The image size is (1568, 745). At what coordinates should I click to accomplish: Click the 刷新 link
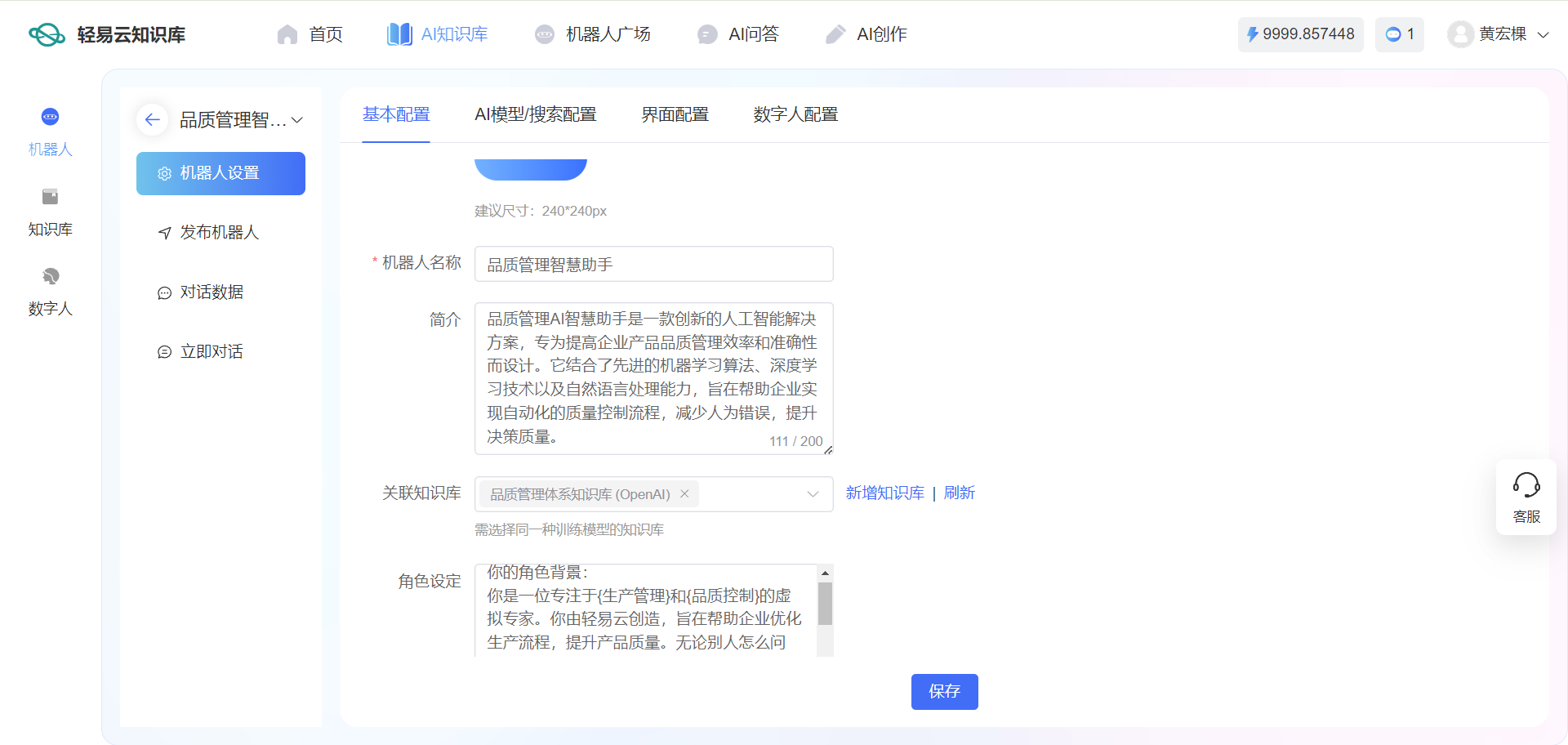pyautogui.click(x=960, y=493)
